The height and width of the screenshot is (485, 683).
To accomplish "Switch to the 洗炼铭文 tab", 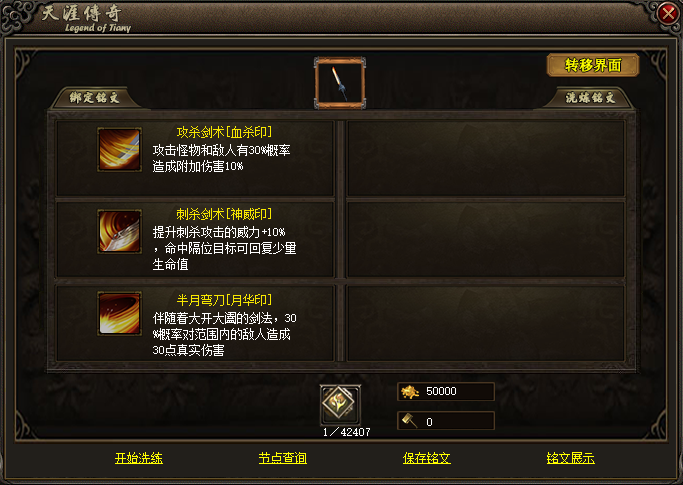I will (590, 98).
